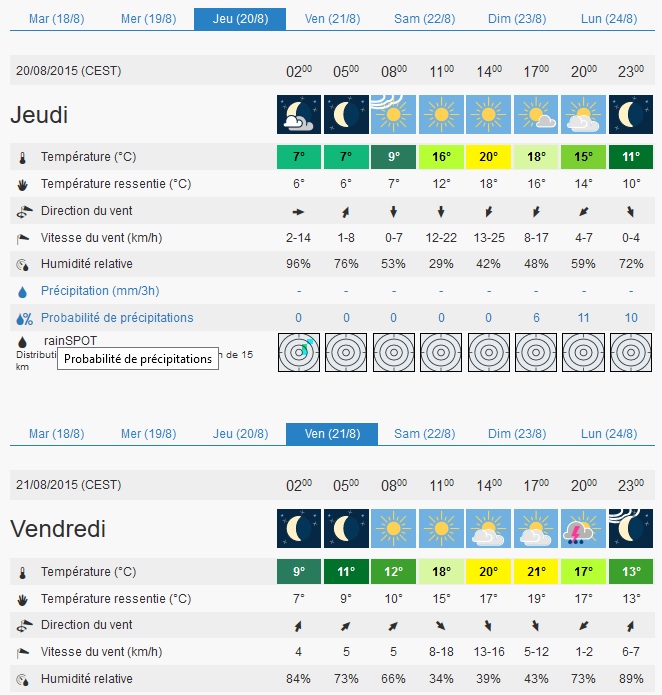Click Friday's 17:00 yellow 21° temperature cell
662x695 pixels.
536,572
